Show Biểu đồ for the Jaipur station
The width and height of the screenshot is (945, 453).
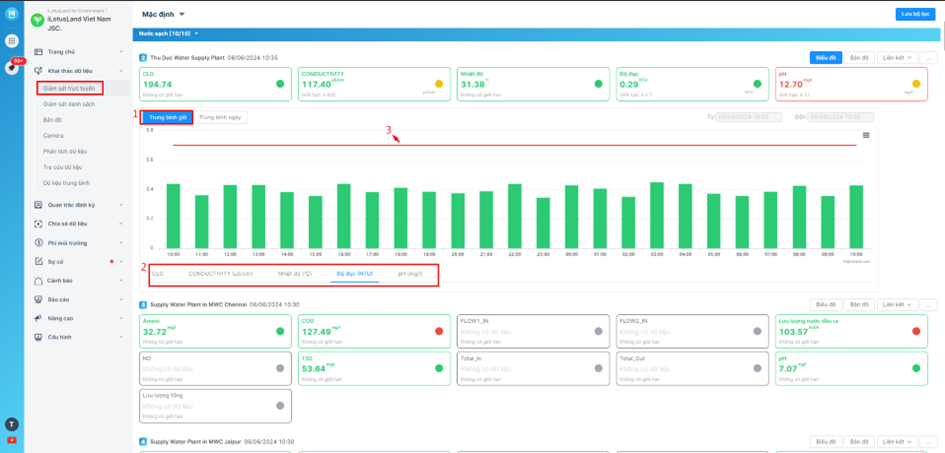point(825,442)
